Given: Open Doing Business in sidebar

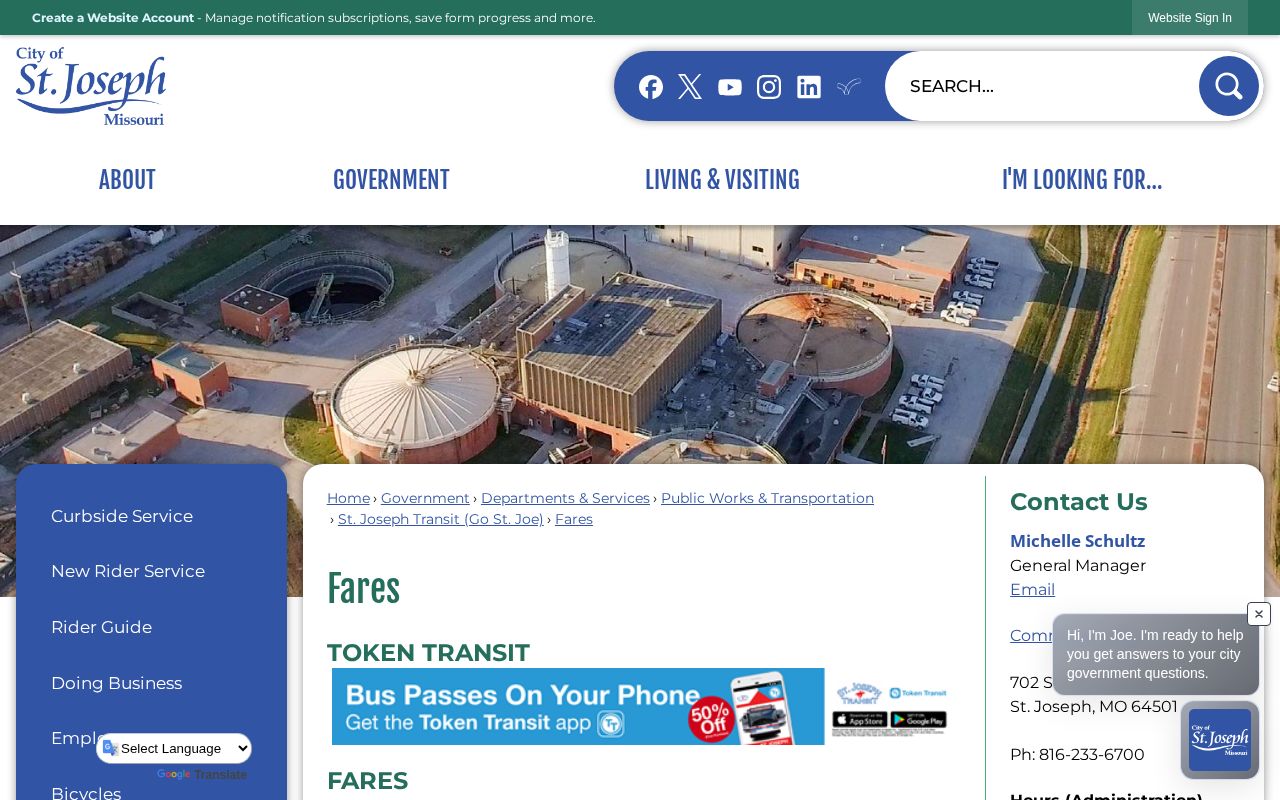Looking at the screenshot, I should [x=116, y=683].
